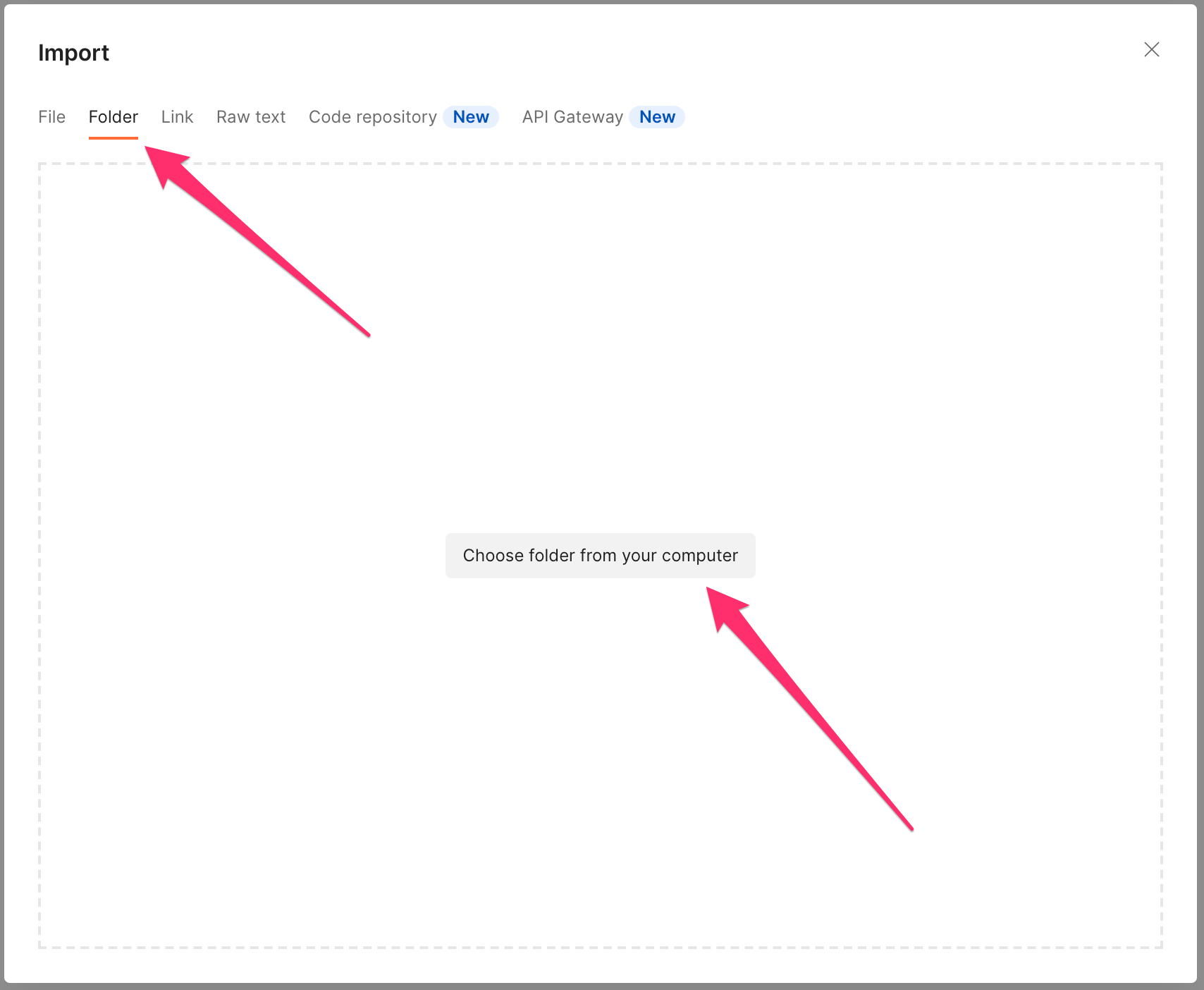Click Choose folder from your computer
Screen dimensions: 1204x990
[600, 556]
